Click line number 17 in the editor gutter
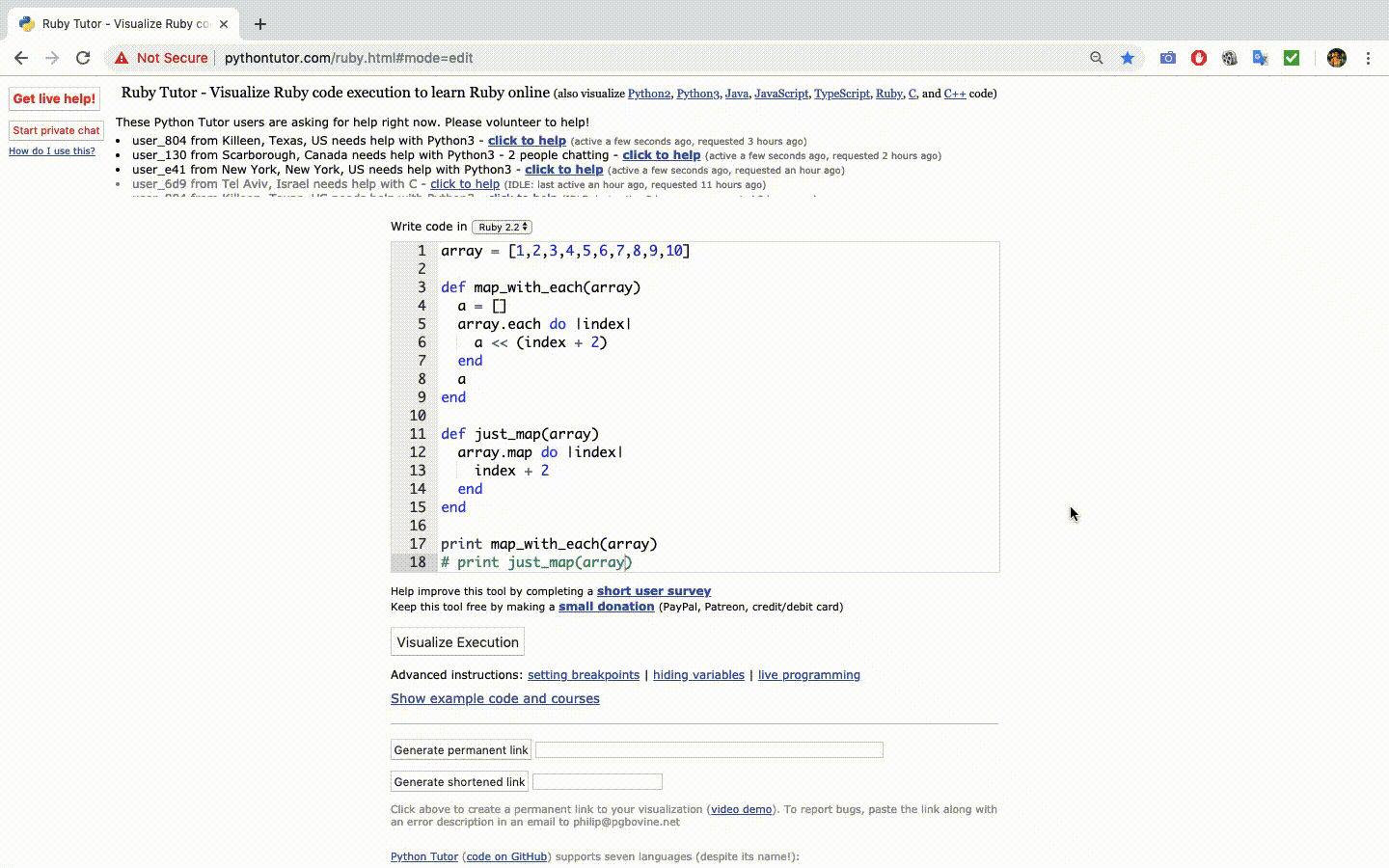This screenshot has height=868, width=1389. [x=418, y=544]
